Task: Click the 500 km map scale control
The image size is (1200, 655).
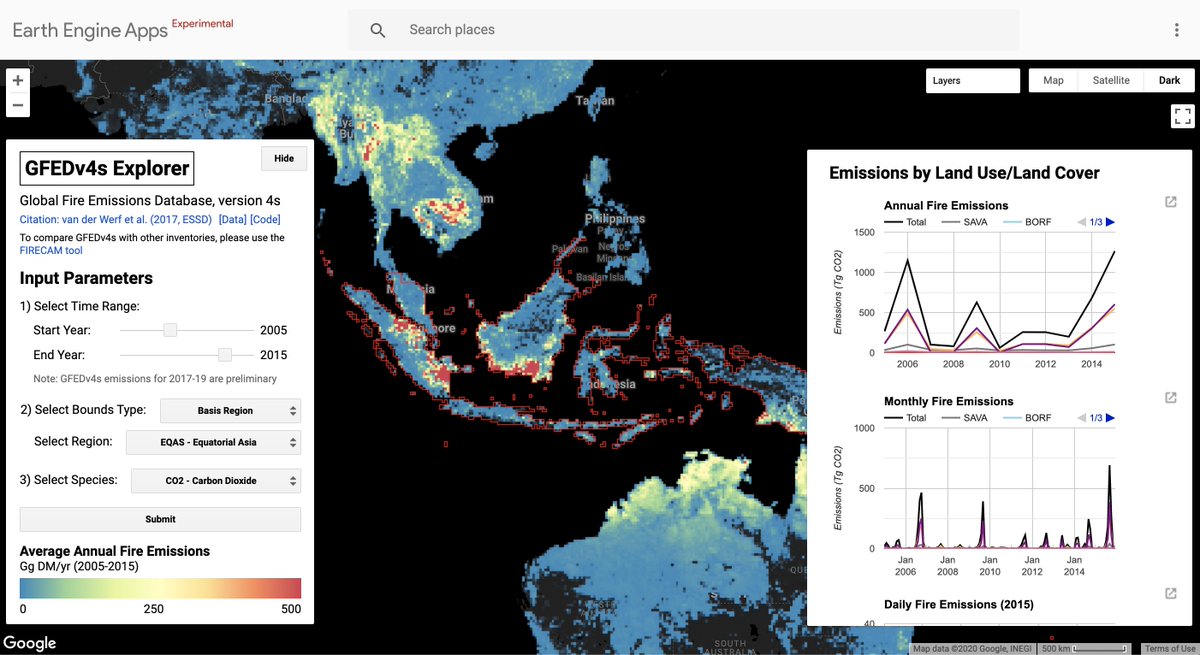Action: (x=1086, y=649)
